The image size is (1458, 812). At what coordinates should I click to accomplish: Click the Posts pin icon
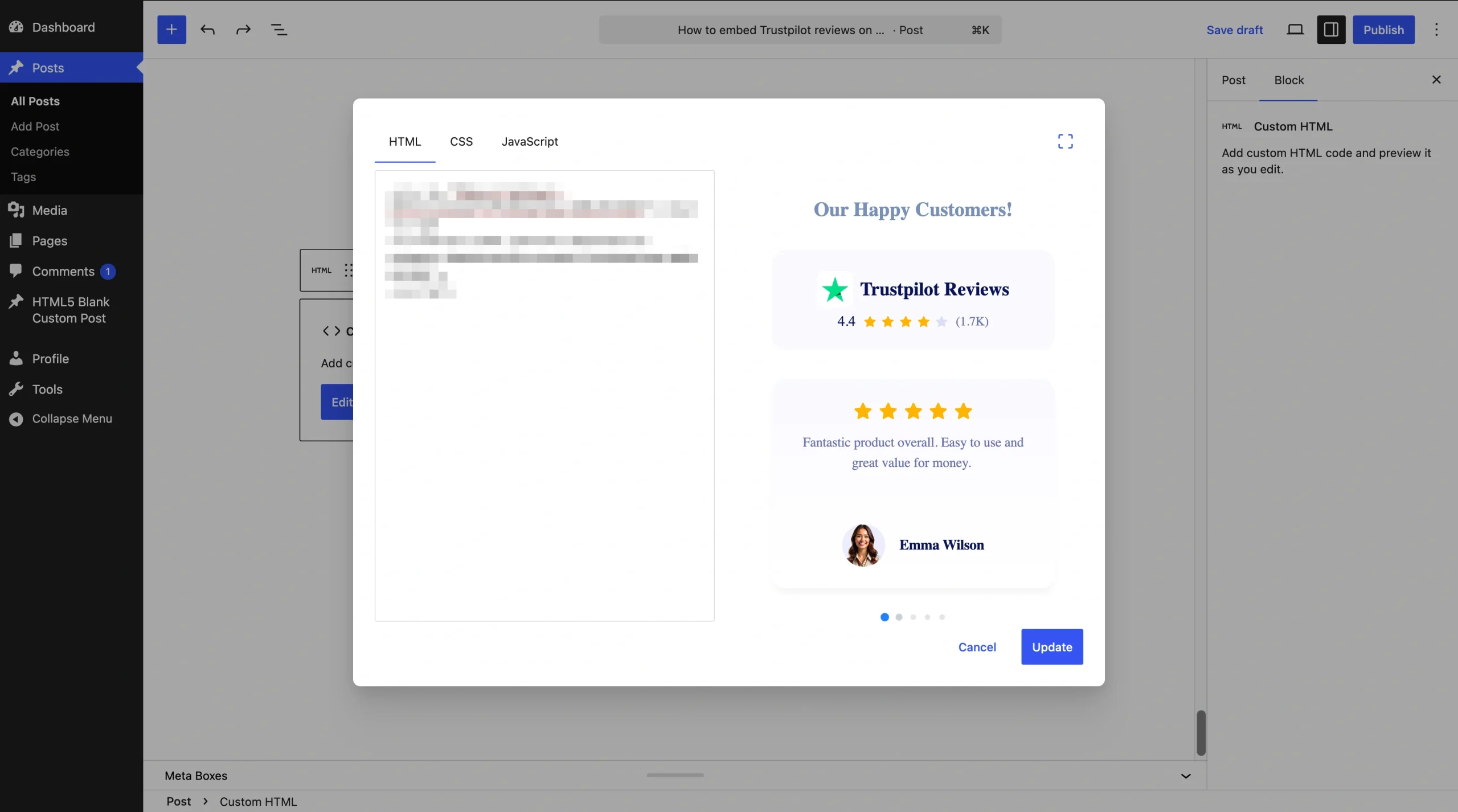16,68
